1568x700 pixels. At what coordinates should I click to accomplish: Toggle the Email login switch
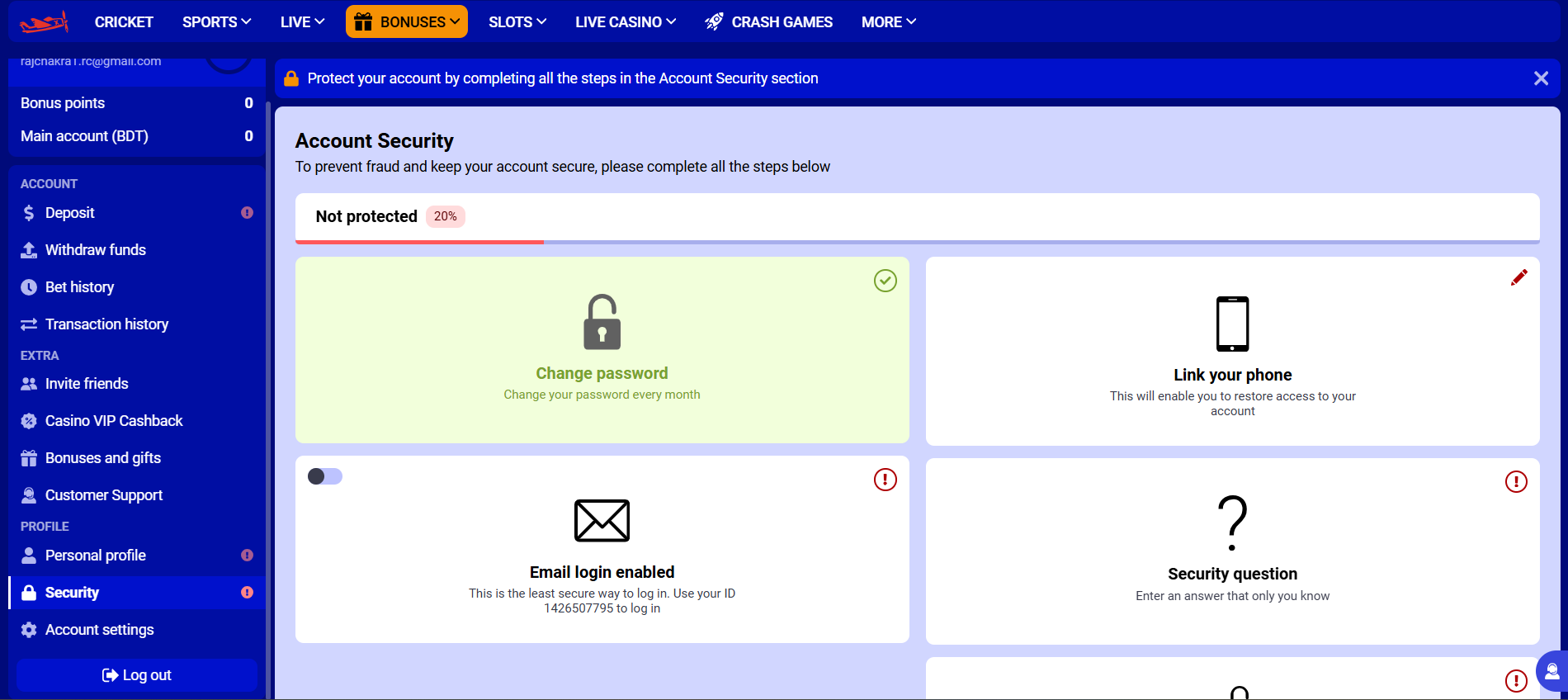click(325, 476)
